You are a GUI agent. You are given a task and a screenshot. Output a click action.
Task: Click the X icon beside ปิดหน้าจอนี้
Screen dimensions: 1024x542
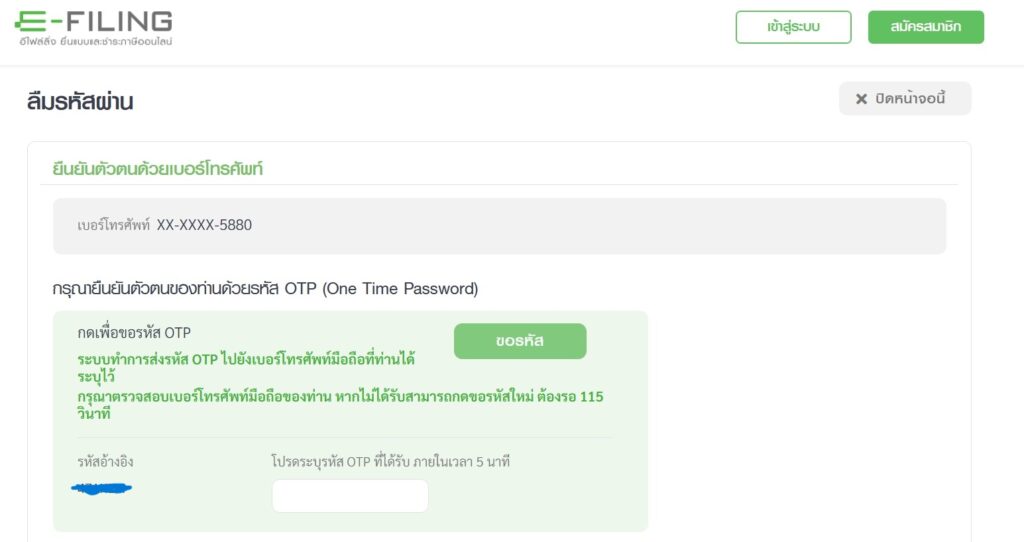point(861,99)
